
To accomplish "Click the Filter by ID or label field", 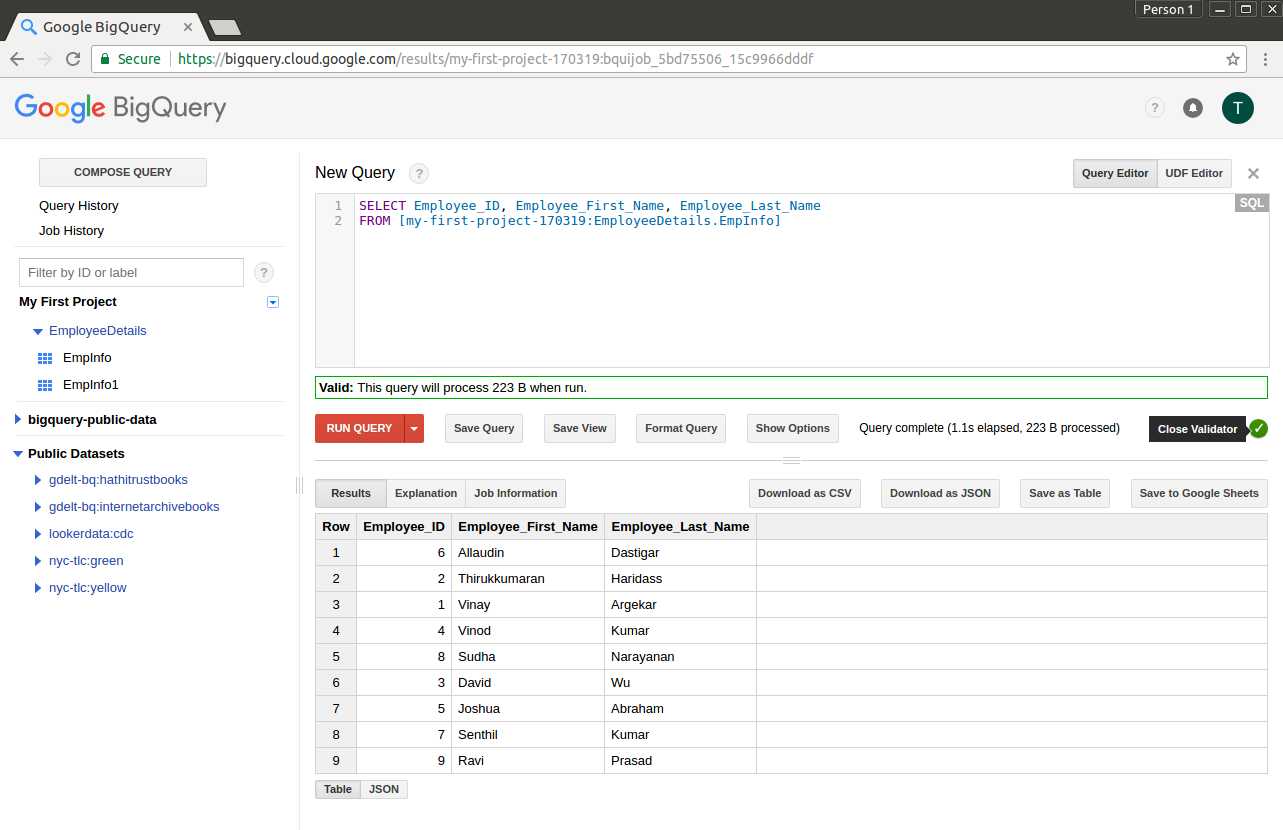I will [131, 272].
